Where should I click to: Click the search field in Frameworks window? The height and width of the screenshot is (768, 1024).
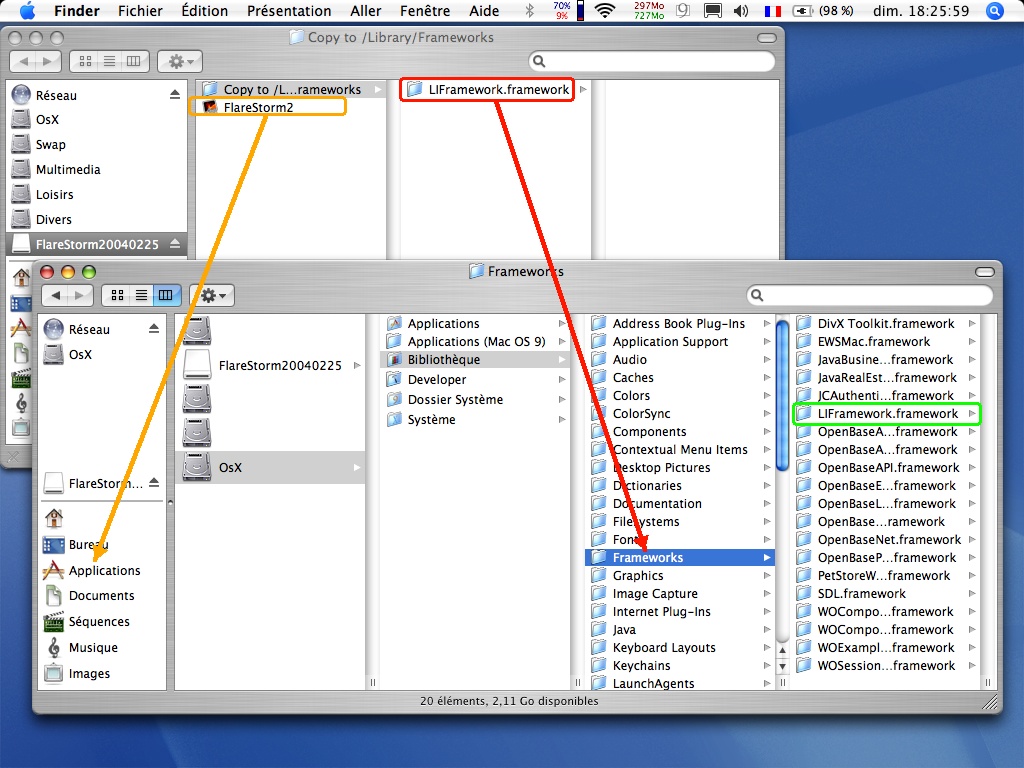[870, 295]
